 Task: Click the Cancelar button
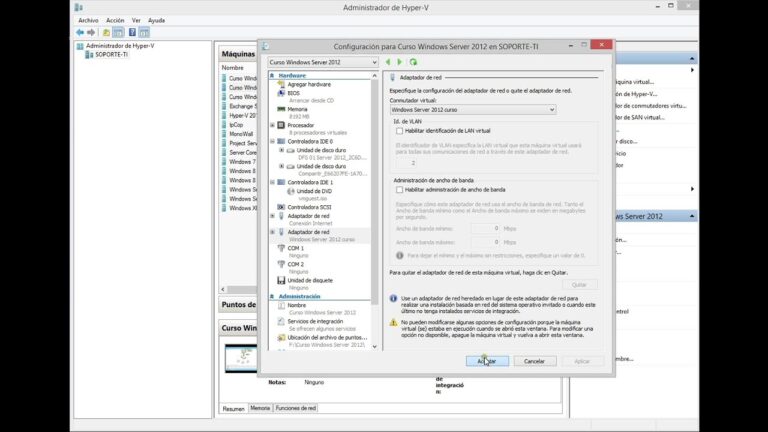[534, 361]
